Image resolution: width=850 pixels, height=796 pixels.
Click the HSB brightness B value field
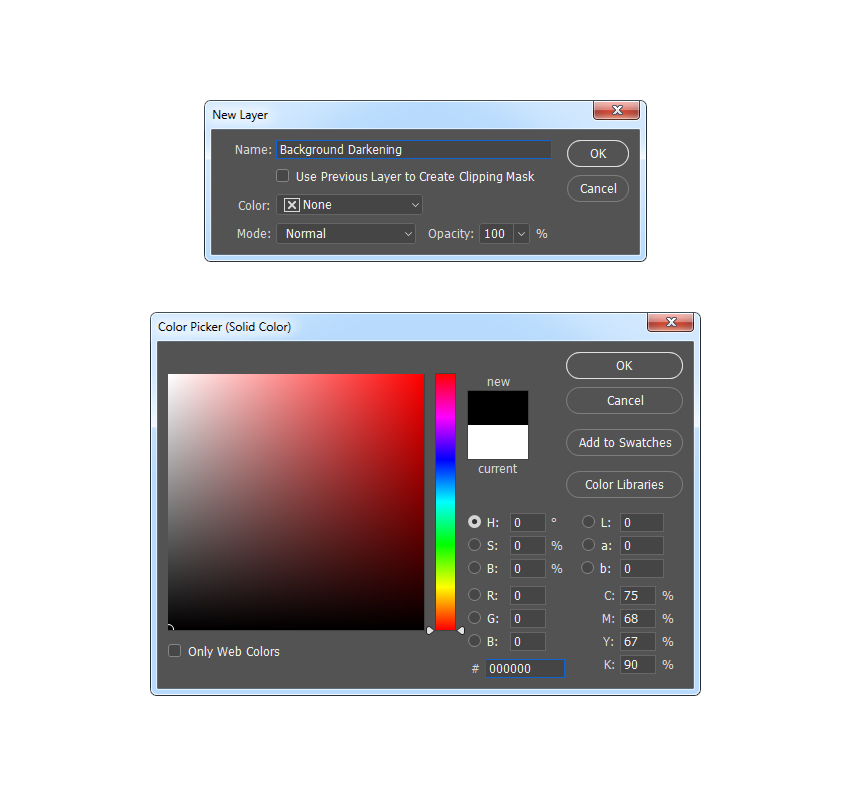tap(527, 569)
